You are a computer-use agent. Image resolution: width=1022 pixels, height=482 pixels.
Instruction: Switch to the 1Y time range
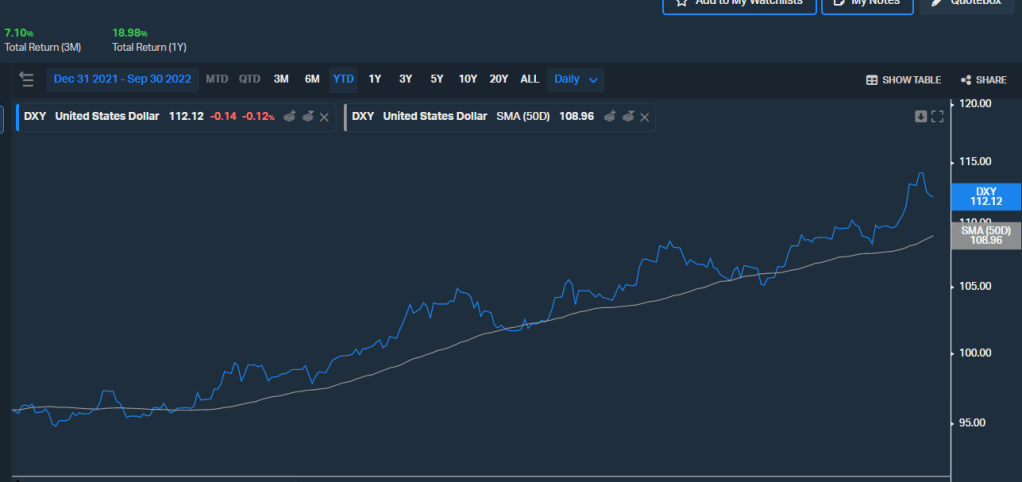(375, 79)
